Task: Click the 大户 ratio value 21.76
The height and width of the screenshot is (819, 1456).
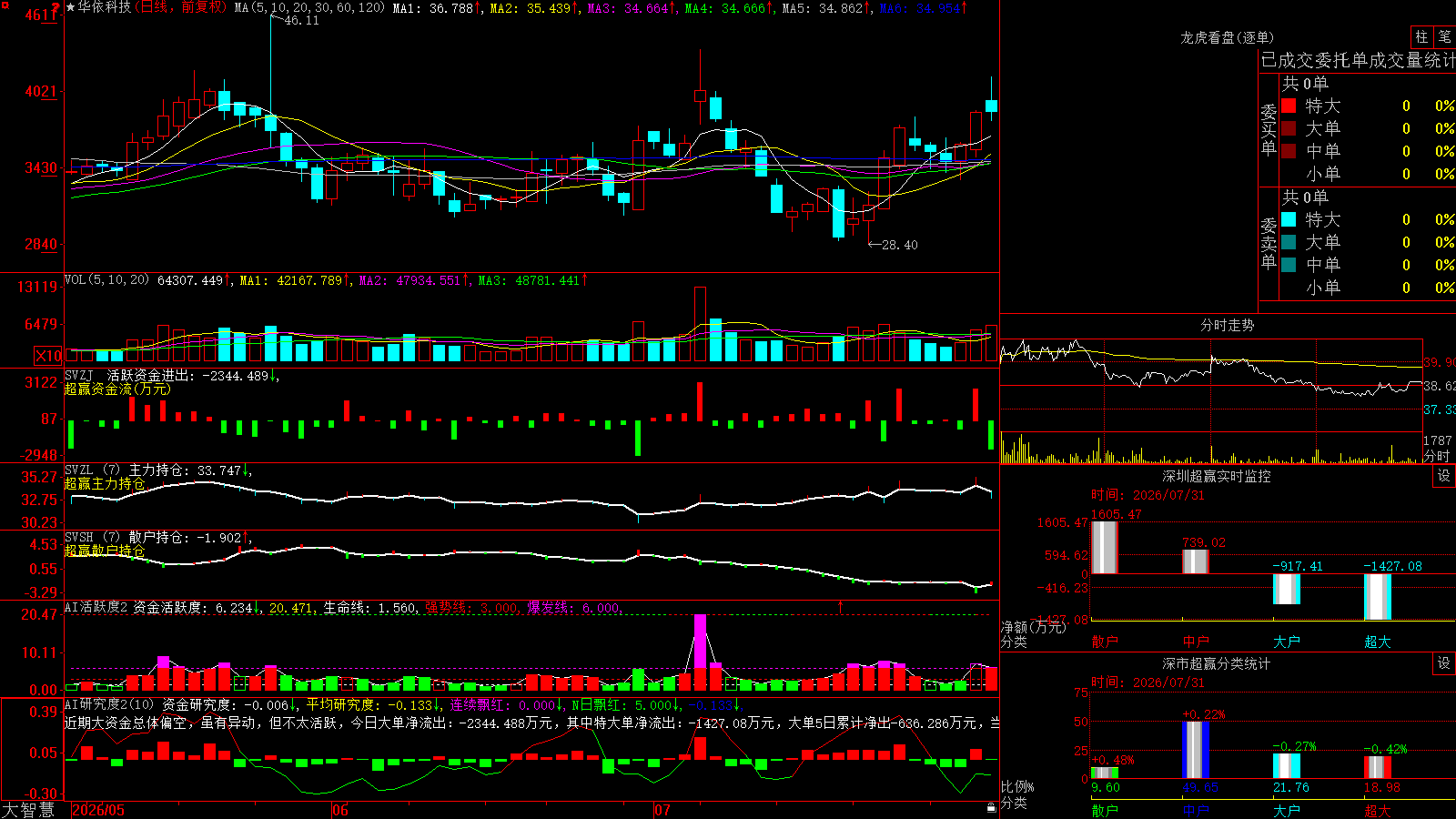Action: coord(1291,787)
